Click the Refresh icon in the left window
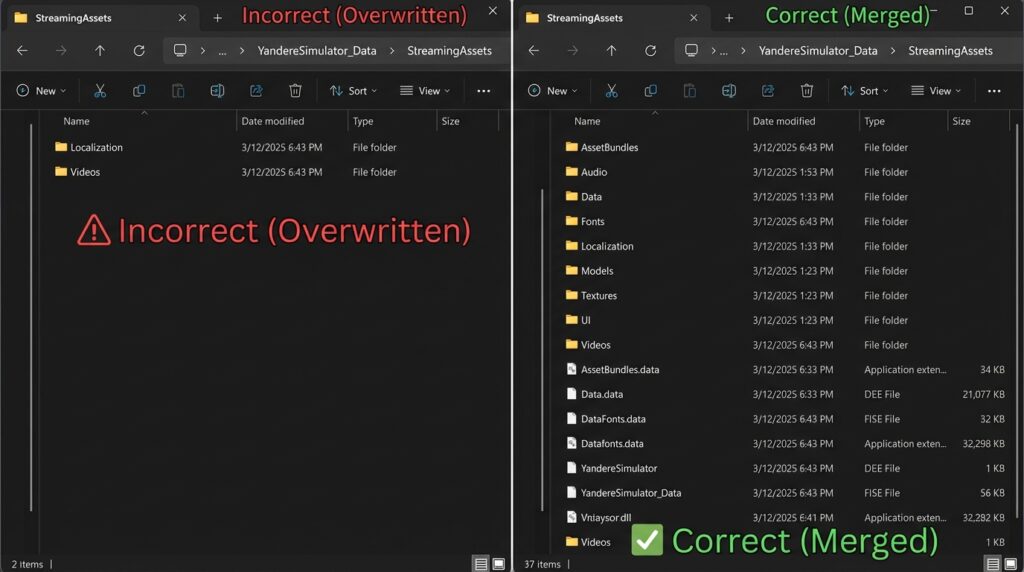The width and height of the screenshot is (1024, 572). tap(139, 51)
